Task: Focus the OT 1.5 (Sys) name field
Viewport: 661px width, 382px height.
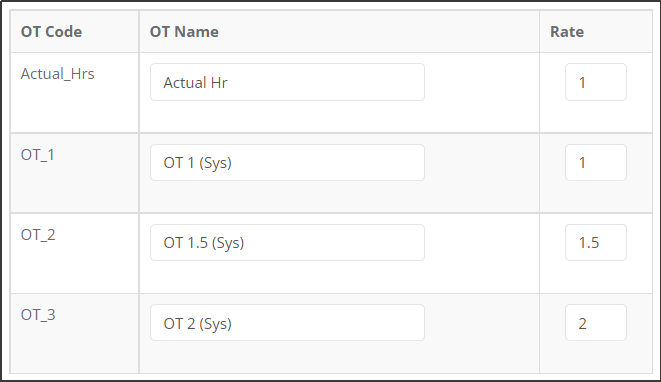Action: pyautogui.click(x=287, y=242)
